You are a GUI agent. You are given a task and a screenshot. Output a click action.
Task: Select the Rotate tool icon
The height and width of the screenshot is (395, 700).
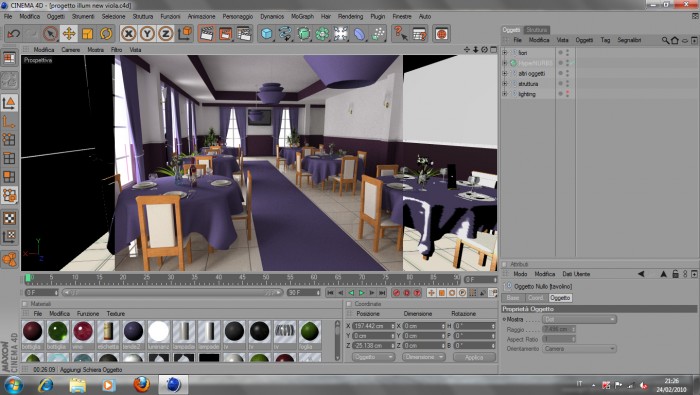pyautogui.click(x=106, y=33)
